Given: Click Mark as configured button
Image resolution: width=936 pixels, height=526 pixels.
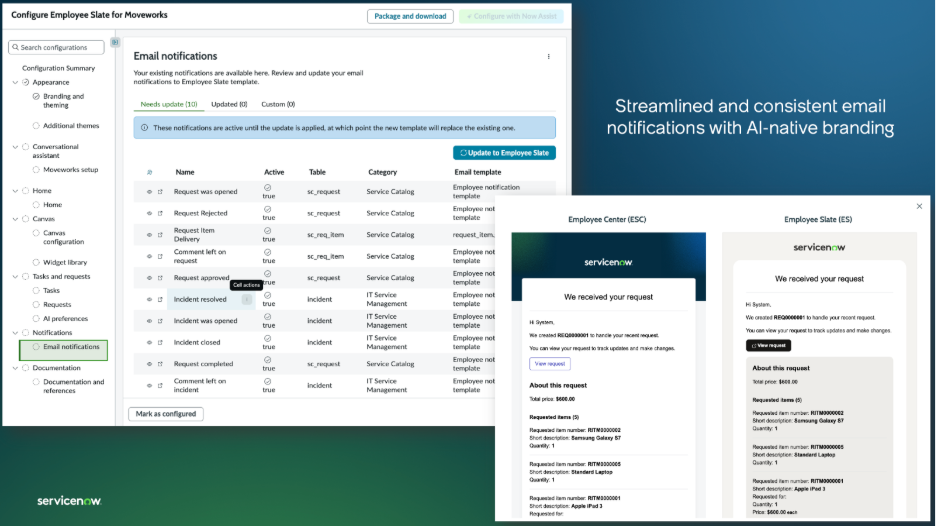Looking at the screenshot, I should pos(166,414).
